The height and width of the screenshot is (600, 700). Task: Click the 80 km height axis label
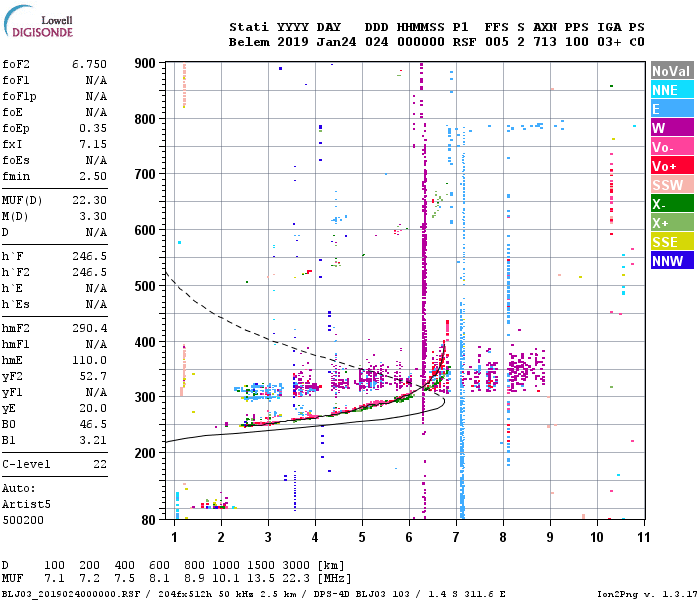(x=148, y=520)
